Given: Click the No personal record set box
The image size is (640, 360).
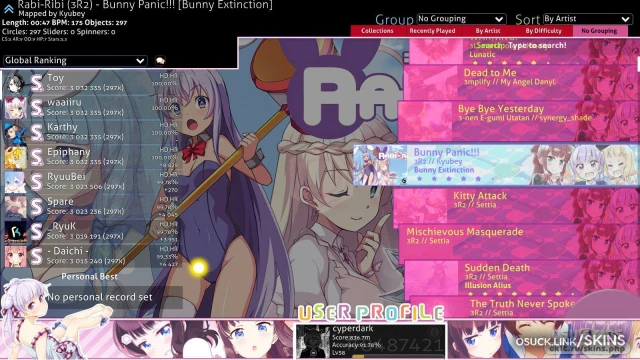Looking at the screenshot, I should coord(100,297).
